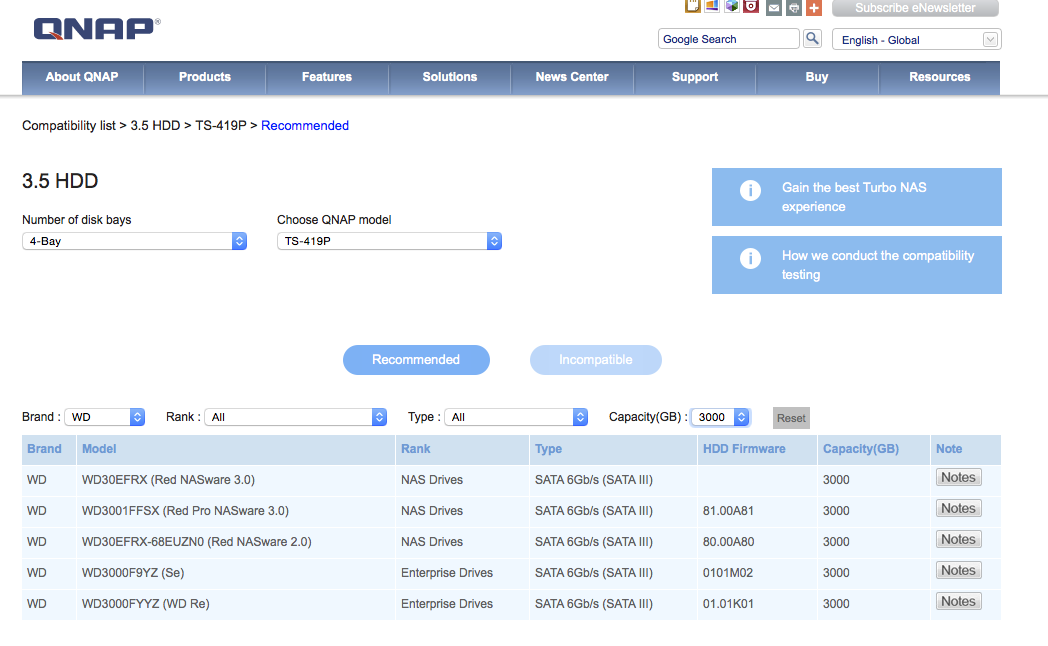This screenshot has height=646, width=1048.
Task: Open Notes for WD30EFRX-68EUZN0
Action: 958,539
